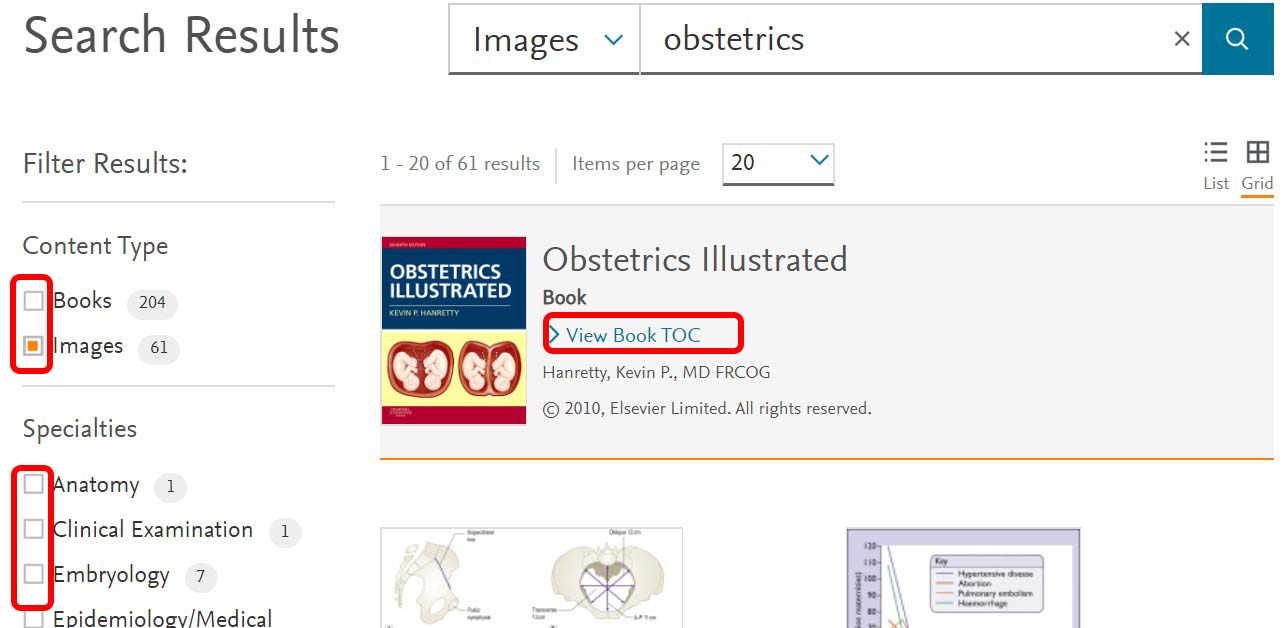Expand View Book TOC

tap(632, 335)
